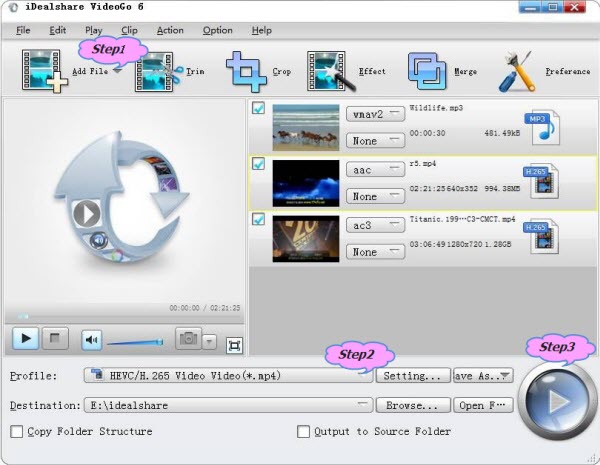This screenshot has height=465, width=600.
Task: Click the Merge icon
Action: (x=427, y=71)
